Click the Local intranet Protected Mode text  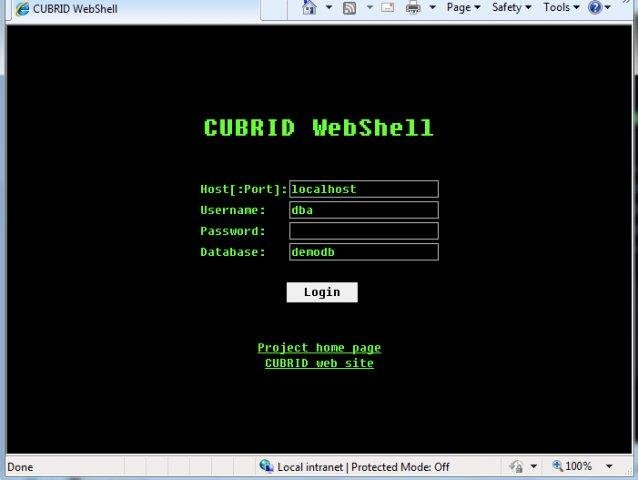[x=363, y=467]
